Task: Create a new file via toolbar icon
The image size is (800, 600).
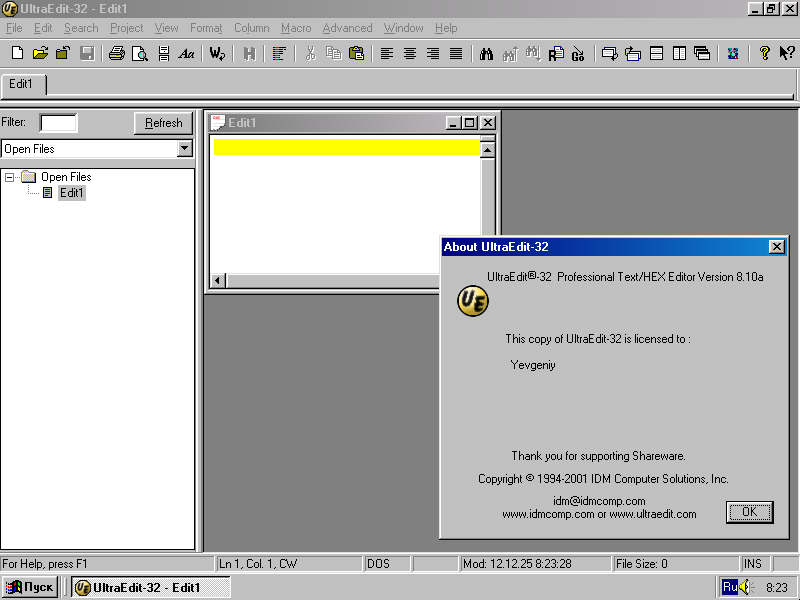Action: [17, 53]
